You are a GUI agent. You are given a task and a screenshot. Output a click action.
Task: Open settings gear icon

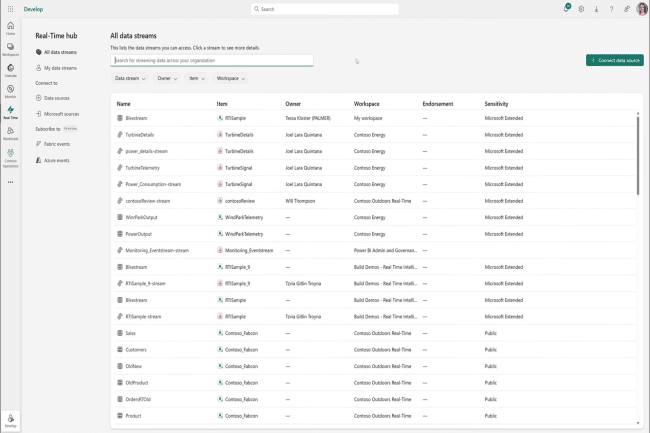pos(581,9)
